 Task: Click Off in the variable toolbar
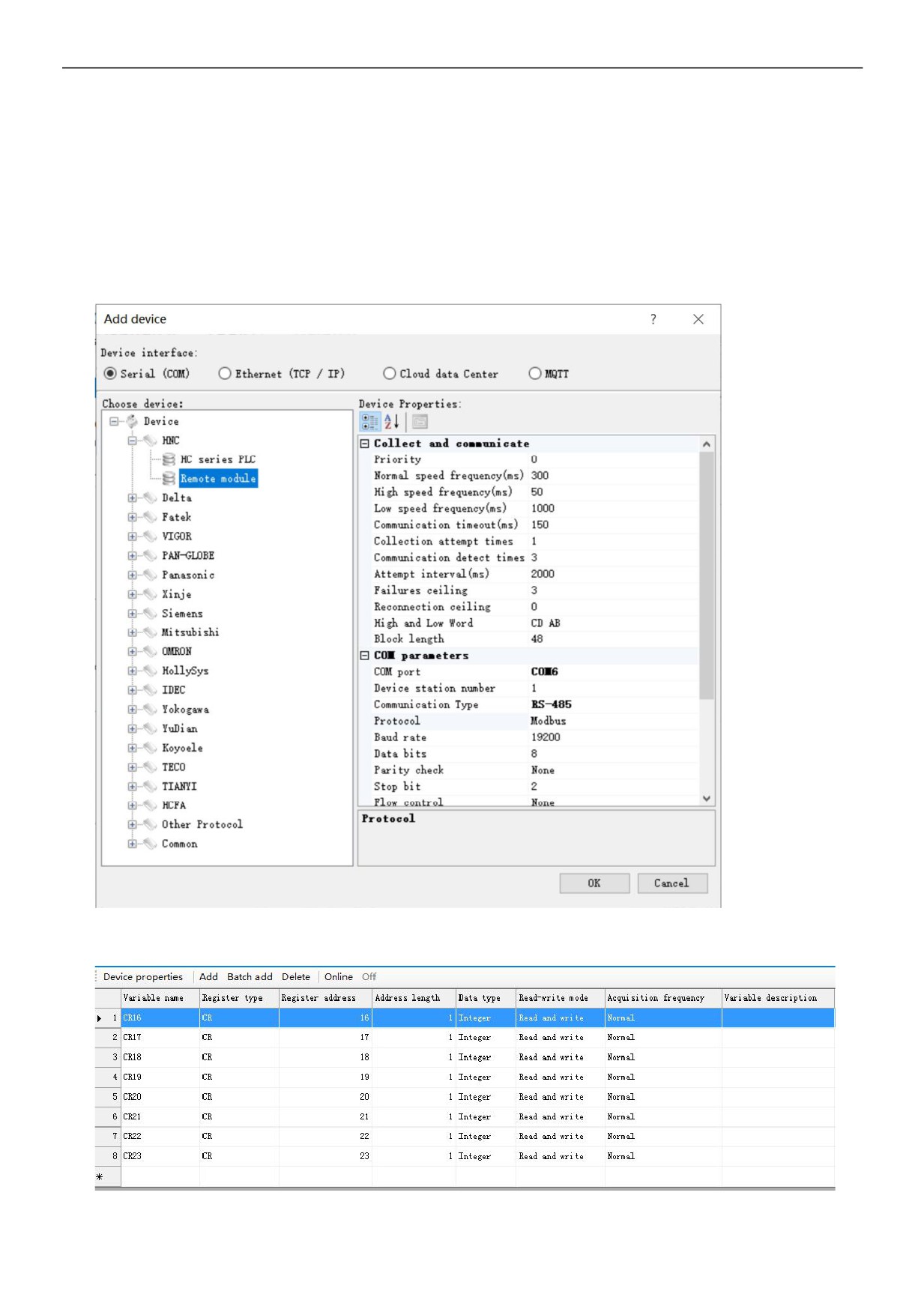(x=369, y=977)
